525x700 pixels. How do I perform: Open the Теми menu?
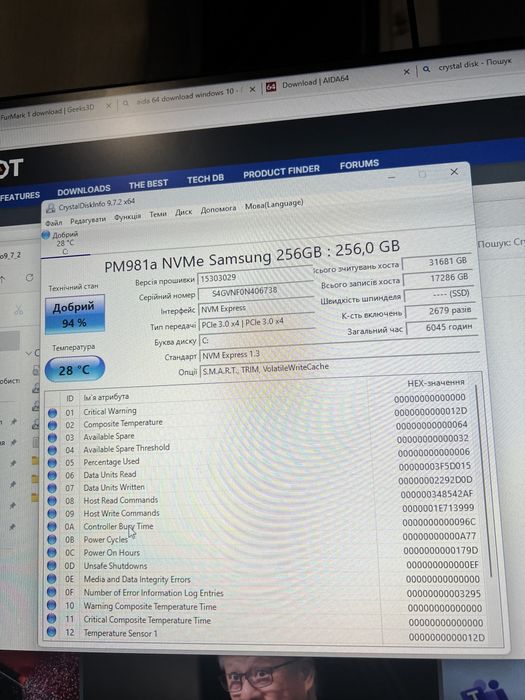pyautogui.click(x=158, y=214)
